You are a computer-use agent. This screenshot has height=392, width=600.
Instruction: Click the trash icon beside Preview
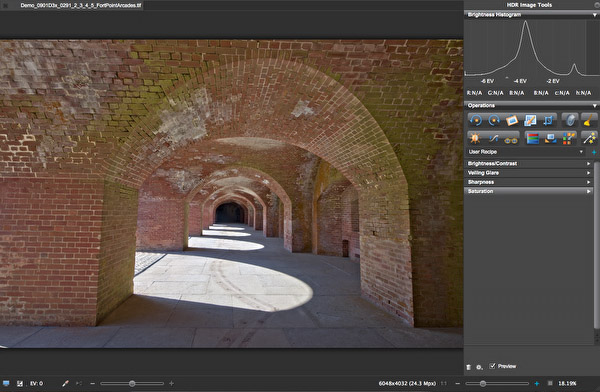(469, 367)
